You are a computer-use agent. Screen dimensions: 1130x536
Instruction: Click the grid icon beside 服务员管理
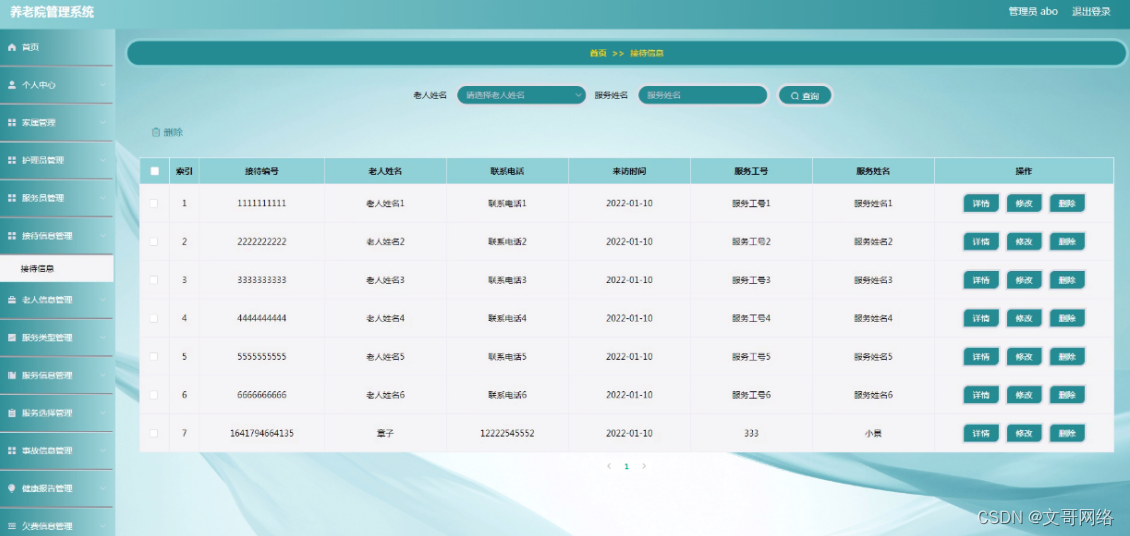tap(12, 198)
